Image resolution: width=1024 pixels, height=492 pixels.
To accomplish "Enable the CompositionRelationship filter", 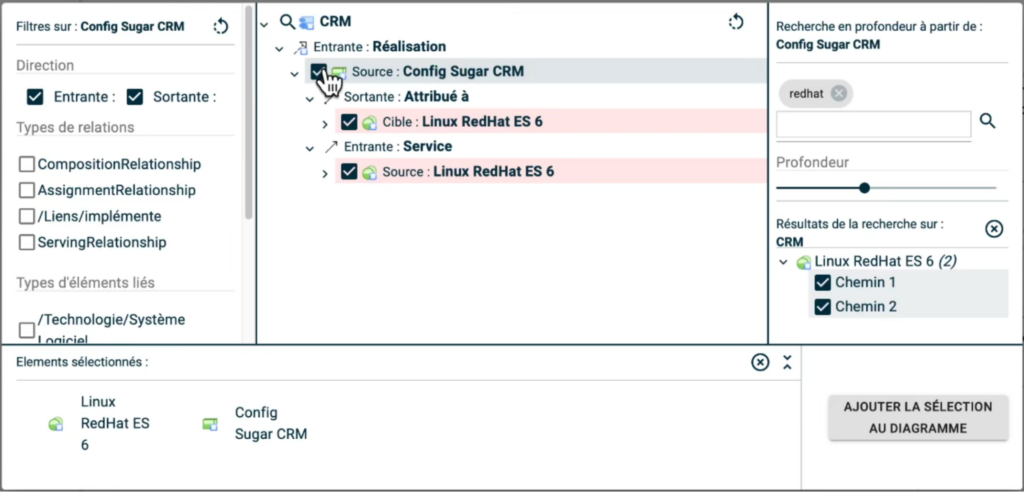I will click(x=27, y=164).
